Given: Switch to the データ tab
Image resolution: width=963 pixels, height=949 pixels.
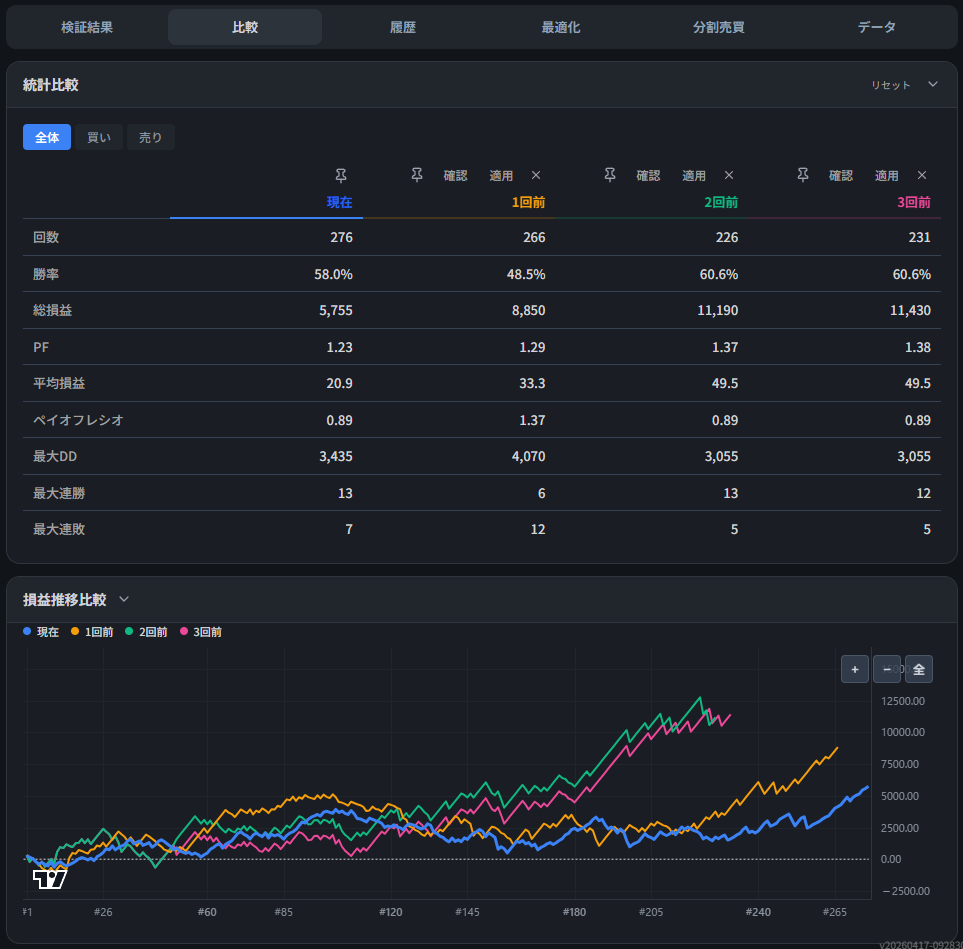Looking at the screenshot, I should tap(876, 27).
